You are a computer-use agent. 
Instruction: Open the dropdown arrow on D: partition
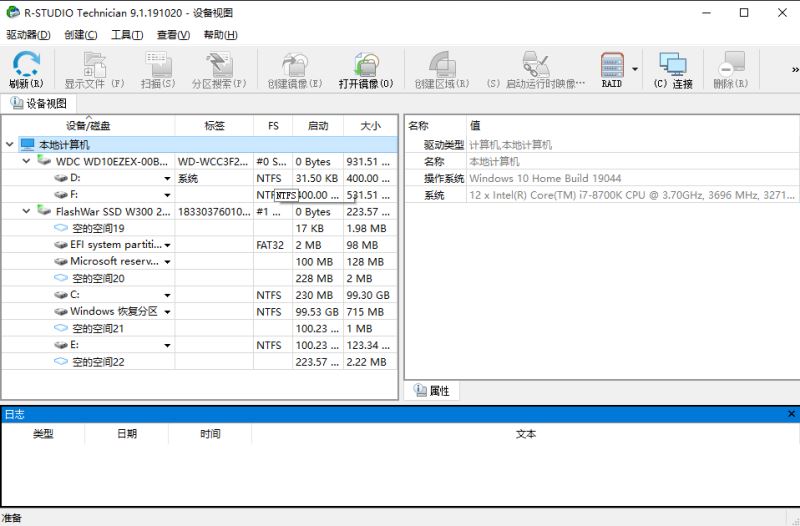(167, 178)
